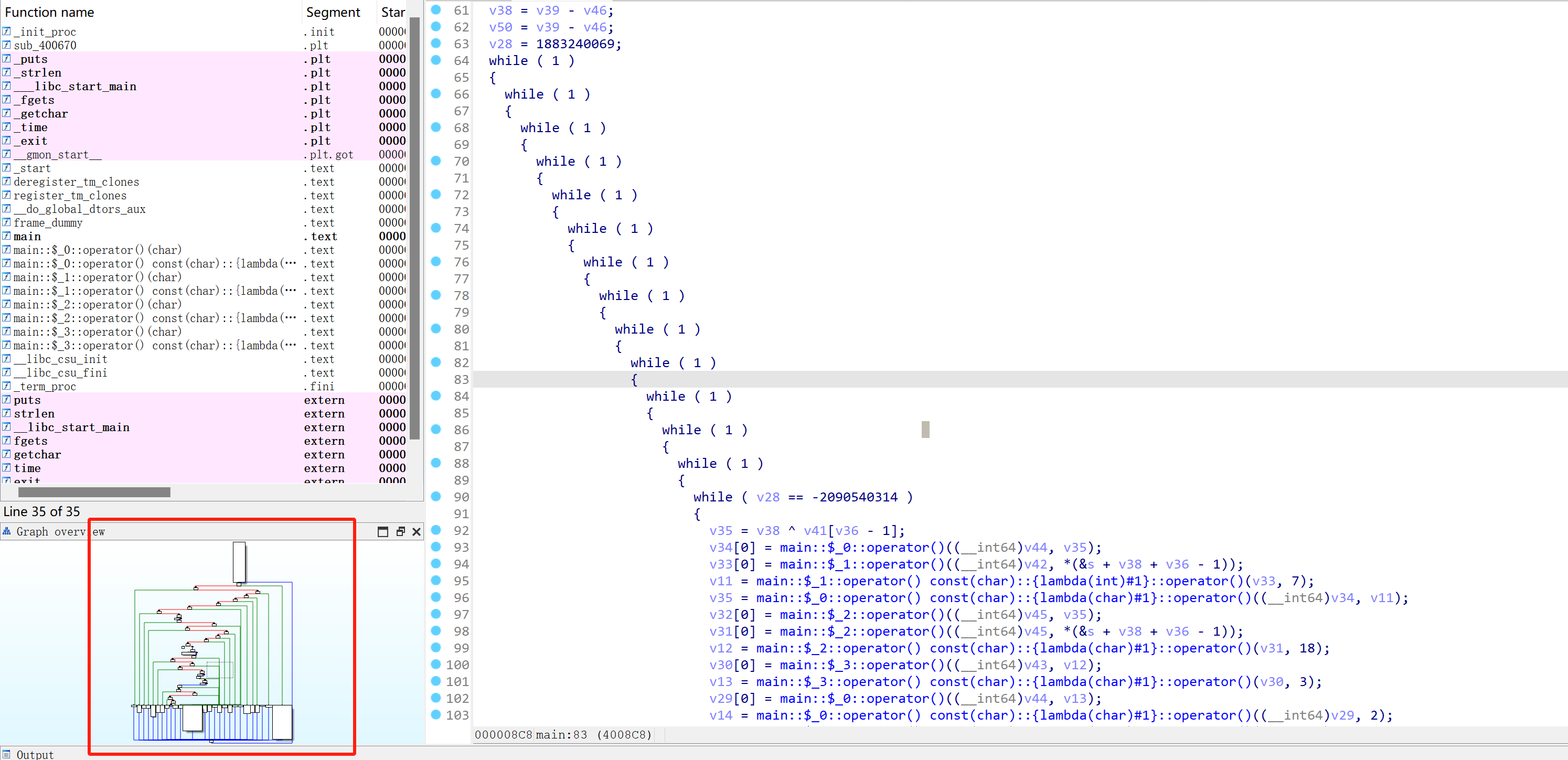
Task: Float the Graph overview panel
Action: (x=400, y=532)
